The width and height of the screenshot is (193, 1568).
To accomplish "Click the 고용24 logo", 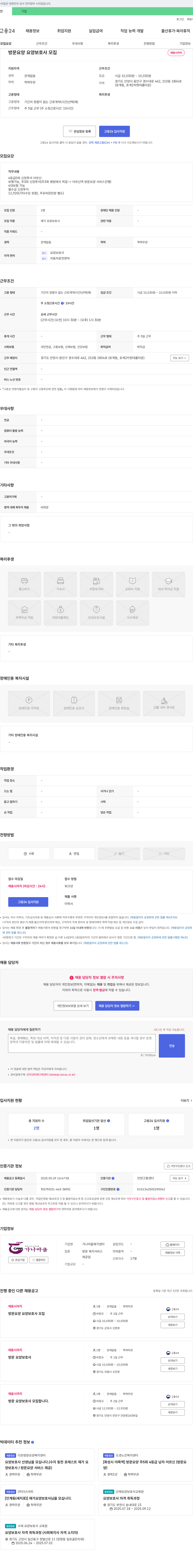I will [7, 31].
